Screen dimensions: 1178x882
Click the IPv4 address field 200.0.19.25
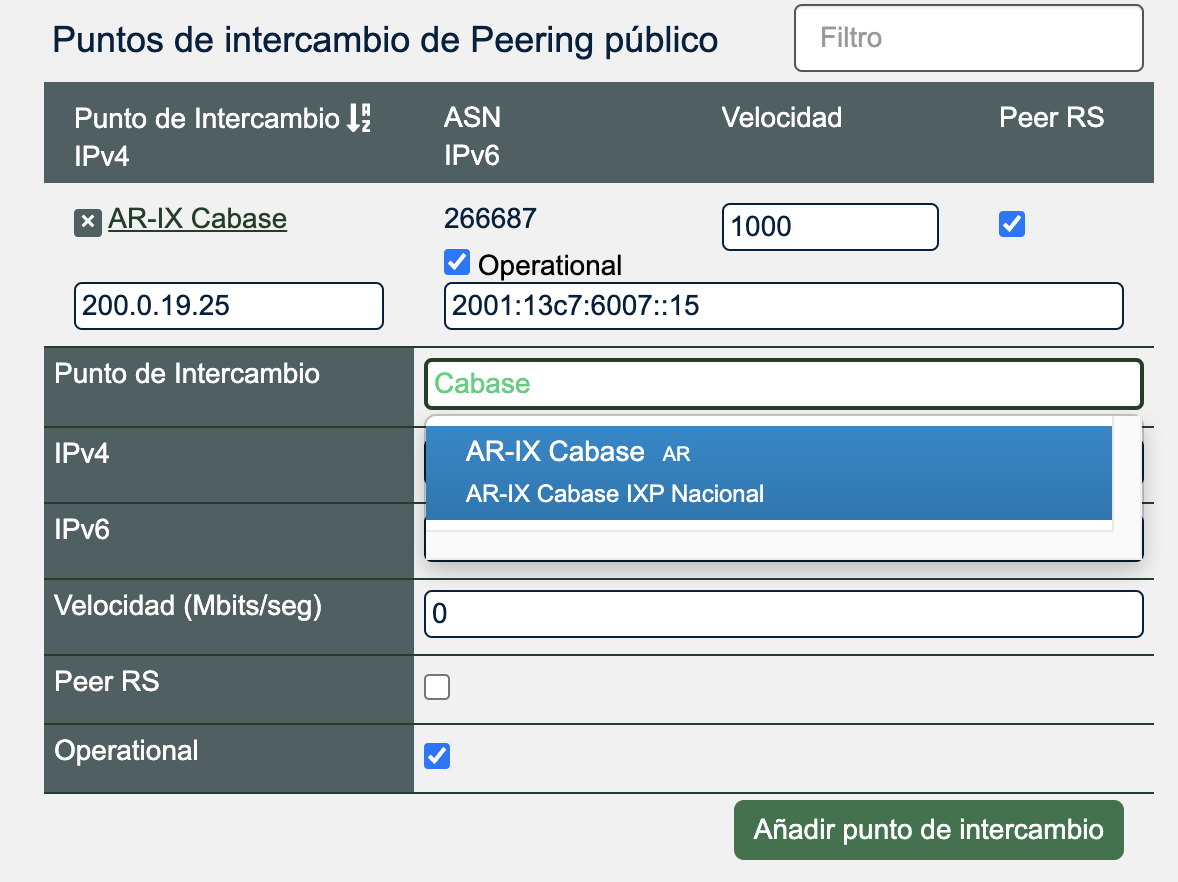click(228, 306)
